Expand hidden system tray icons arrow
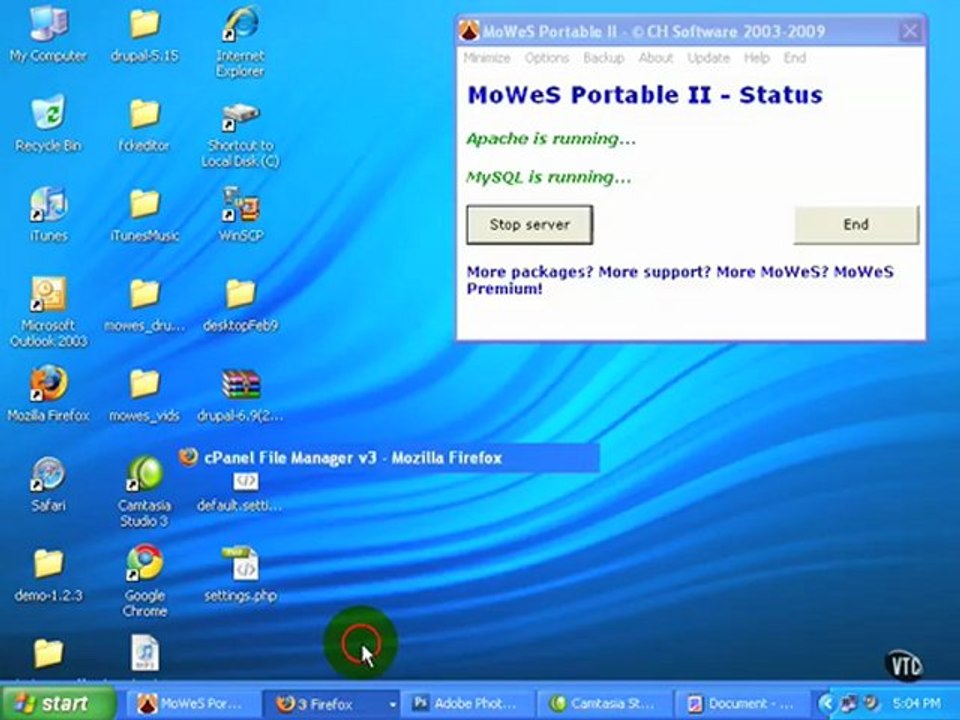 pos(827,703)
